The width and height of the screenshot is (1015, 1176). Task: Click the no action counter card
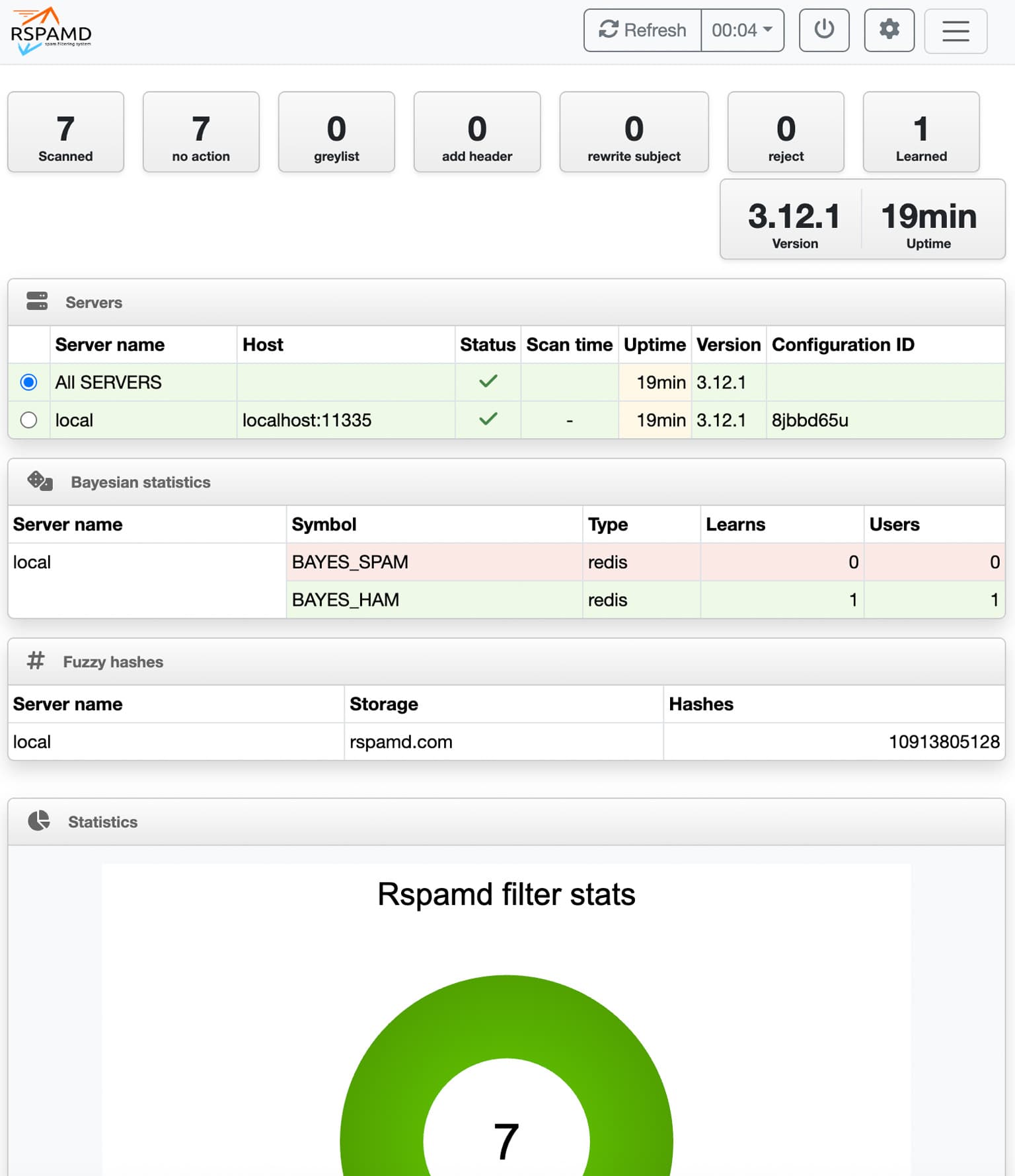(201, 132)
